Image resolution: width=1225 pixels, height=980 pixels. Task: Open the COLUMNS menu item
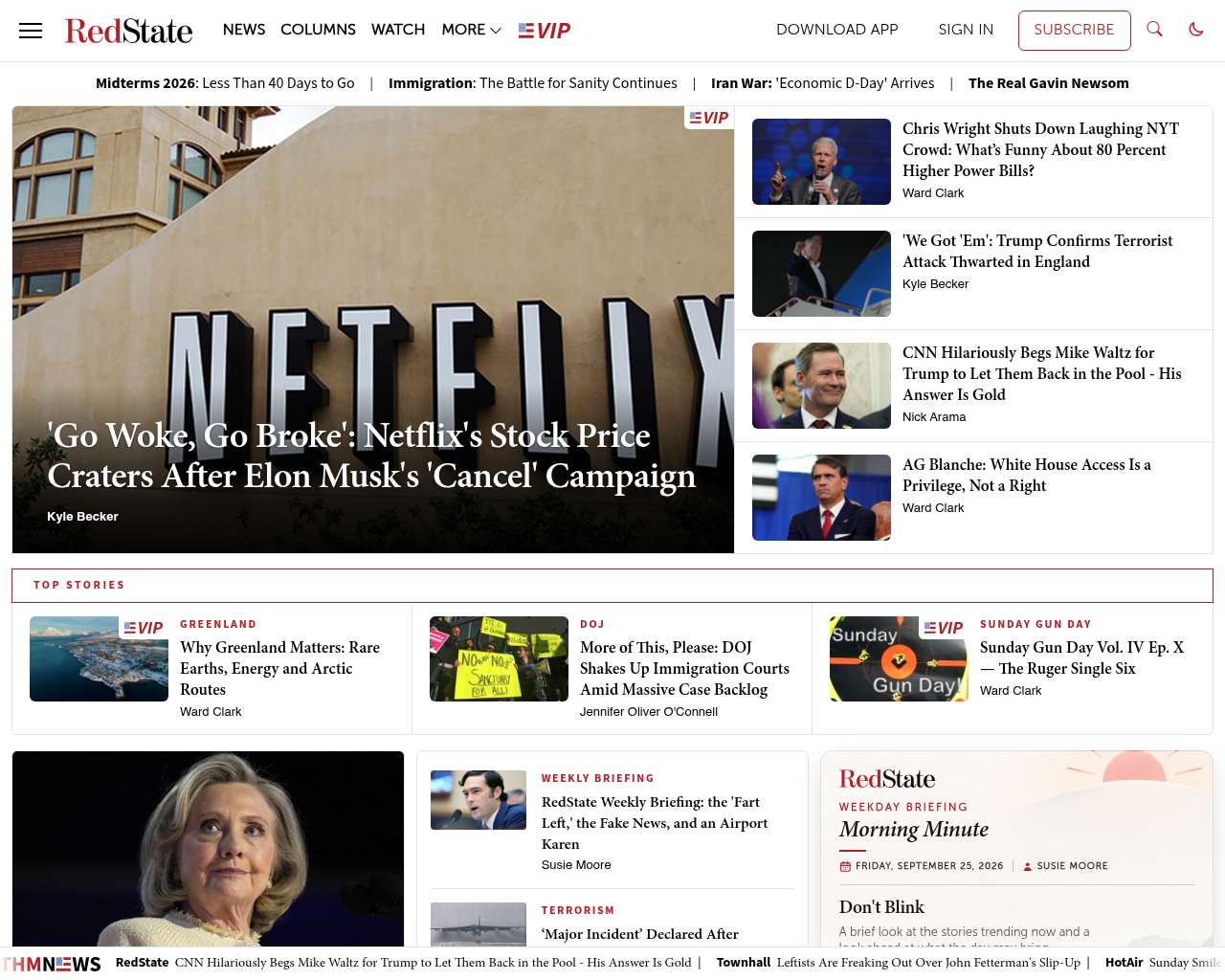(x=318, y=30)
